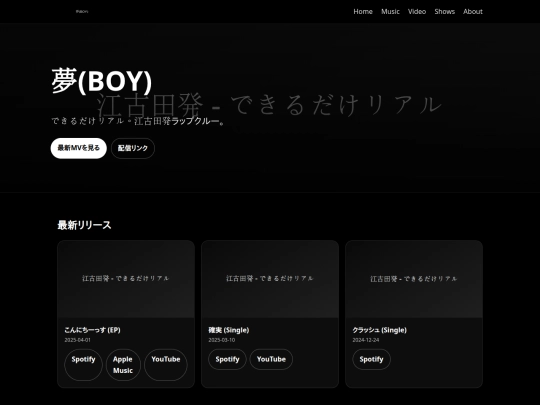Click the 配信リンク button
Image resolution: width=540 pixels, height=405 pixels.
coord(133,148)
